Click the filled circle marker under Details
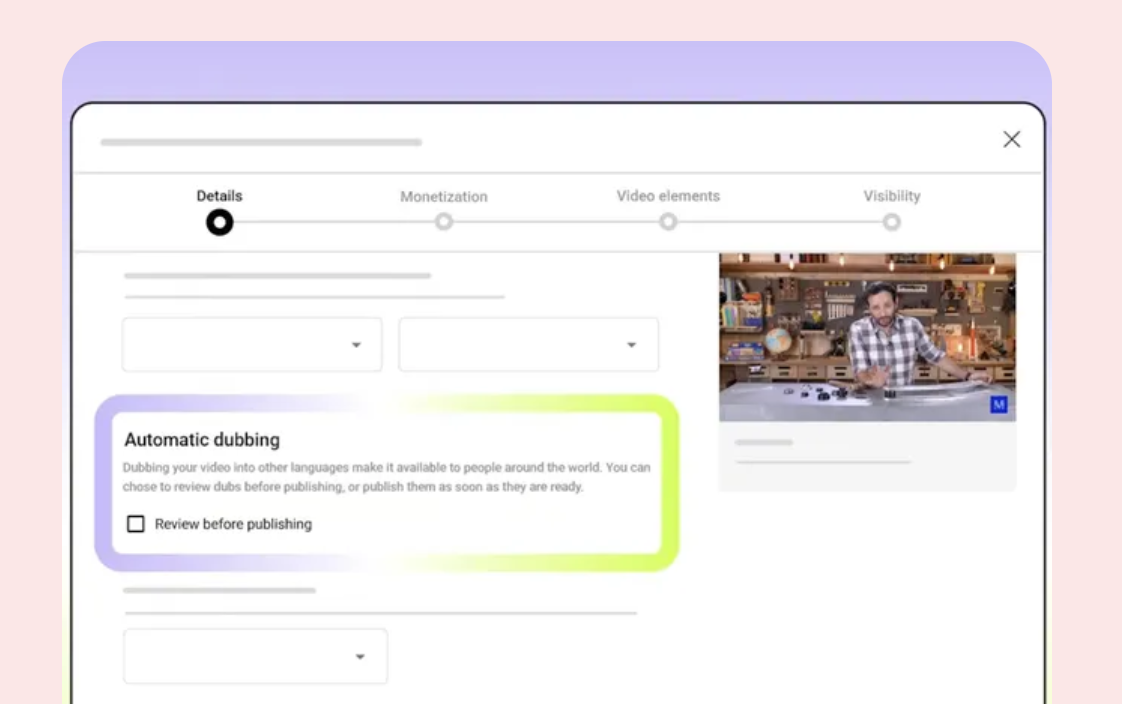The width and height of the screenshot is (1122, 704). point(219,222)
